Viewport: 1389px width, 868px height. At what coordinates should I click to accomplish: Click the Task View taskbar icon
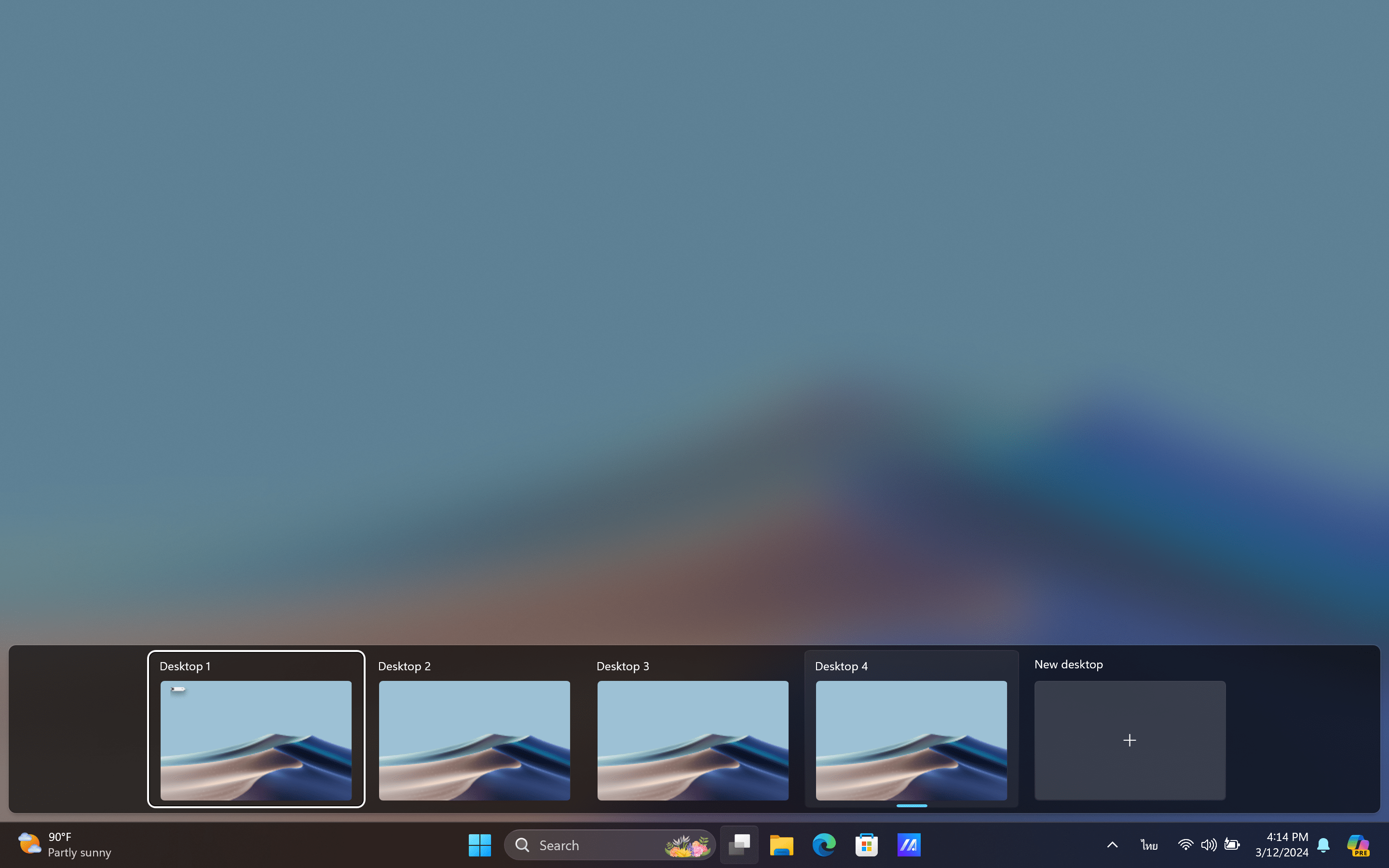coord(739,845)
